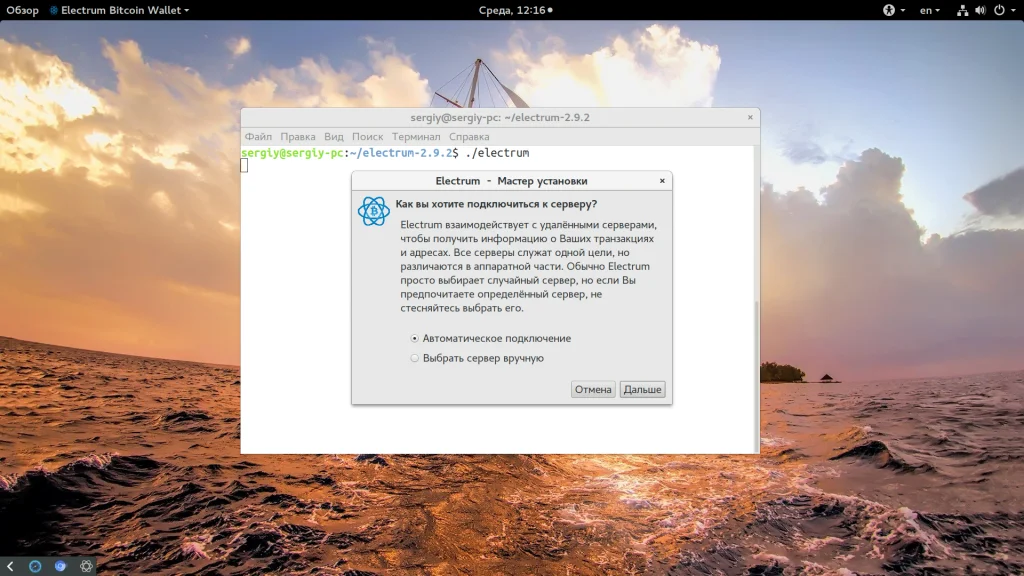Screen dimensions: 1024x576
Task: Open the Файл menu in terminal
Action: 258,136
